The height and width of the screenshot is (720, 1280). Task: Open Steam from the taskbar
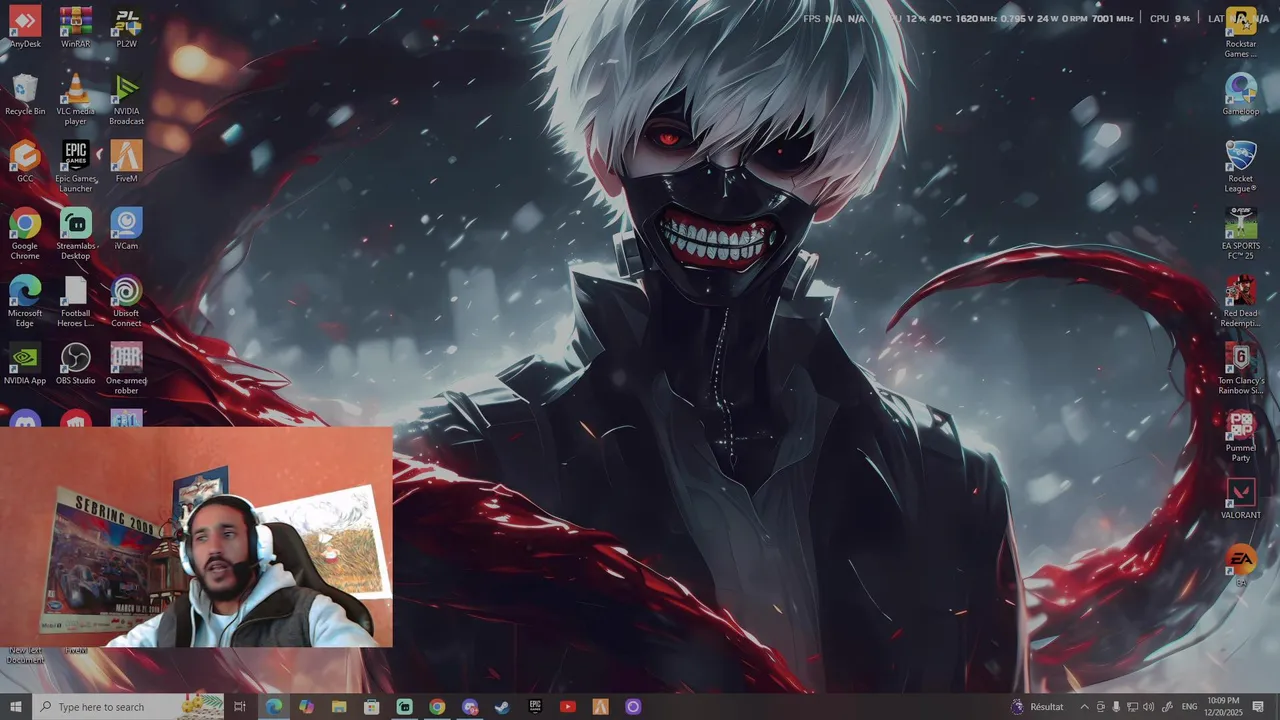pos(502,707)
